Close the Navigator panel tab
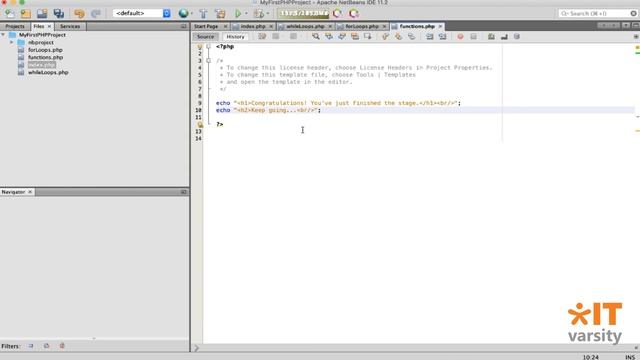 [x=30, y=192]
